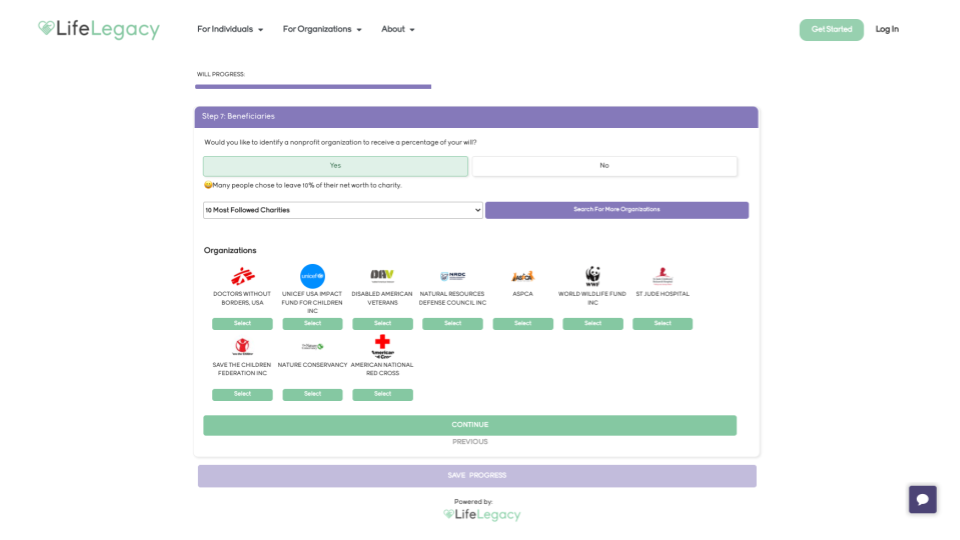
Task: Click St Jude Hospital logo
Action: (662, 276)
